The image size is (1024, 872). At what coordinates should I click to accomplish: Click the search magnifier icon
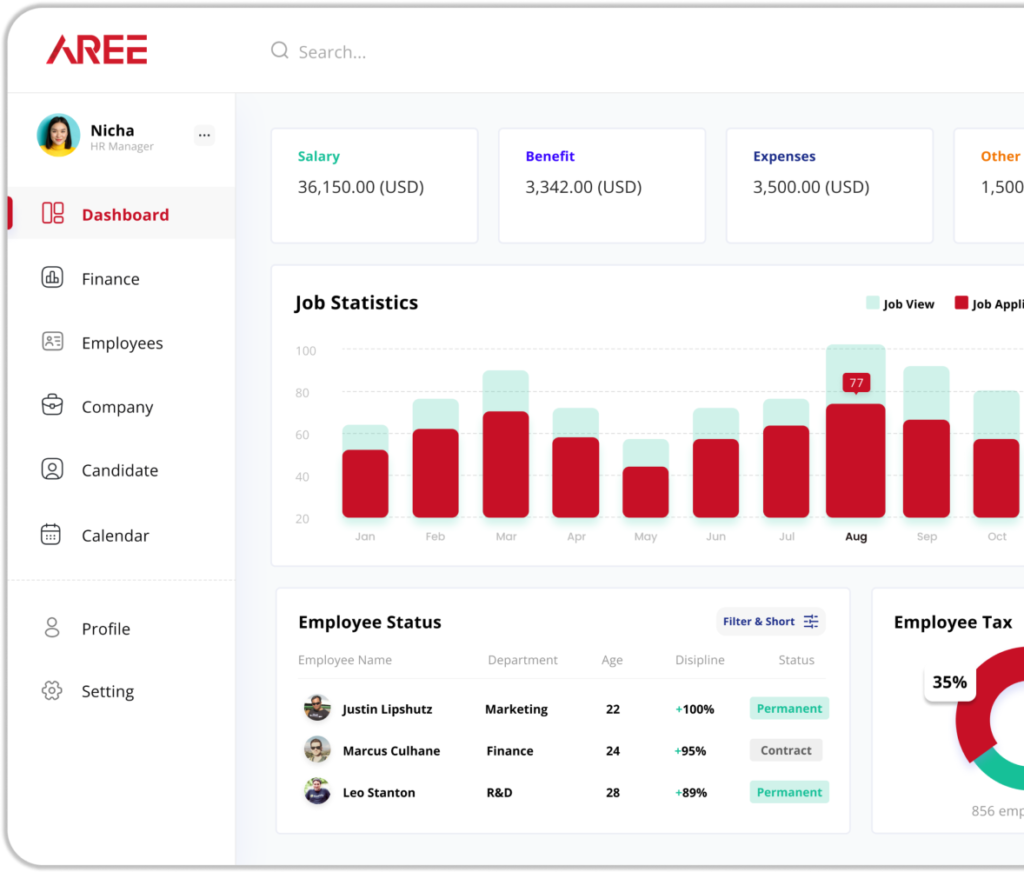279,51
